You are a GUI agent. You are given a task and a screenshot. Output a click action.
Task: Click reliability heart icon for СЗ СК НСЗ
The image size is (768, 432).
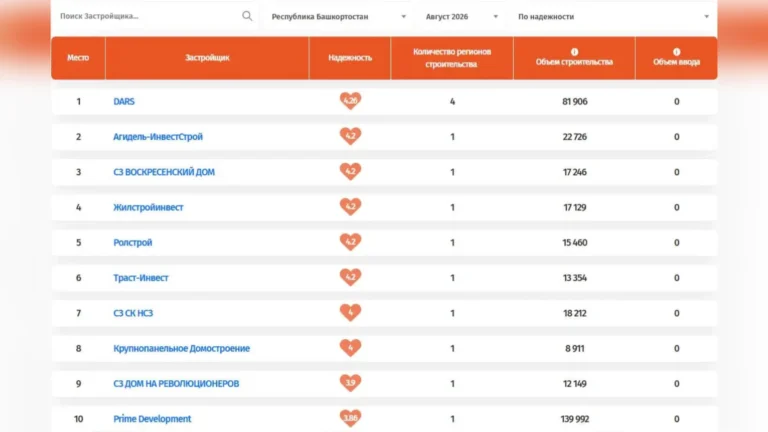tap(350, 312)
